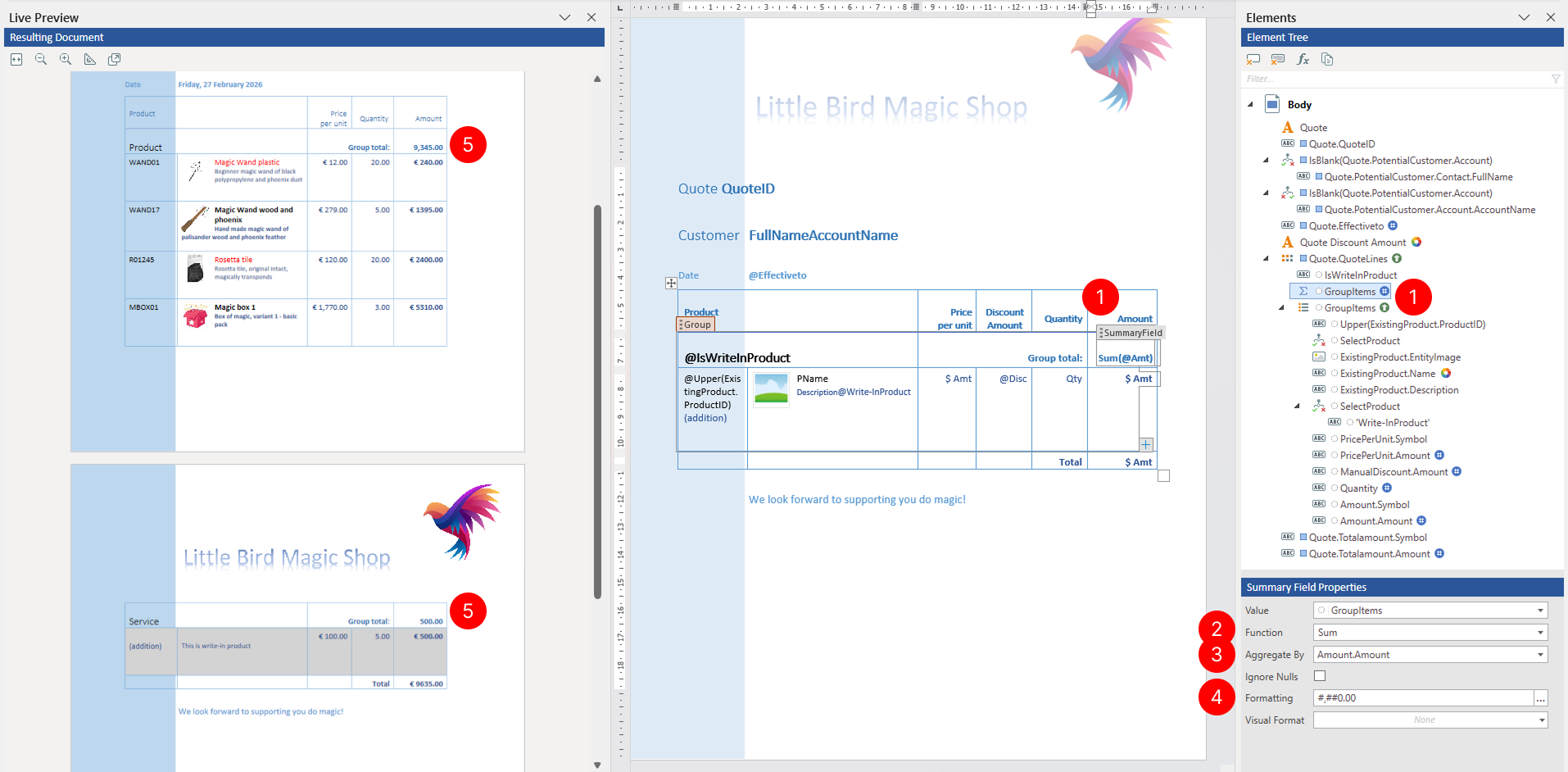Image resolution: width=1568 pixels, height=772 pixels.
Task: Open preview in external window icon
Action: coord(115,59)
